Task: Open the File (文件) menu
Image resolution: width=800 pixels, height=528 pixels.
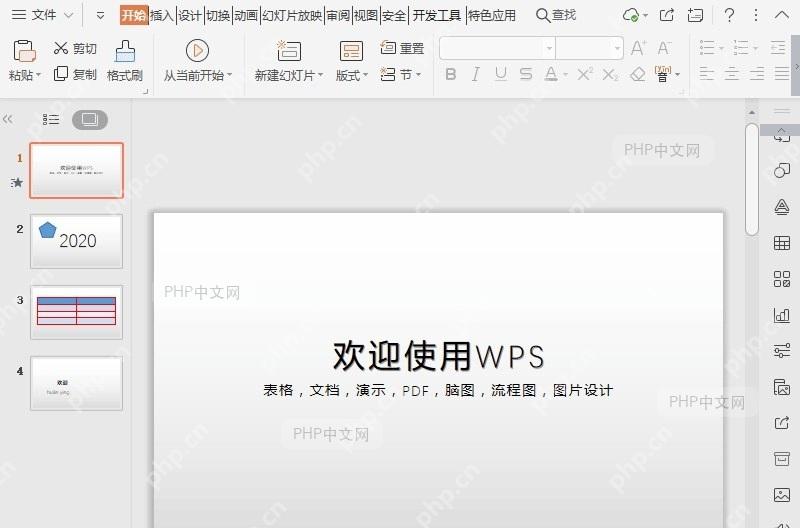Action: (x=42, y=15)
